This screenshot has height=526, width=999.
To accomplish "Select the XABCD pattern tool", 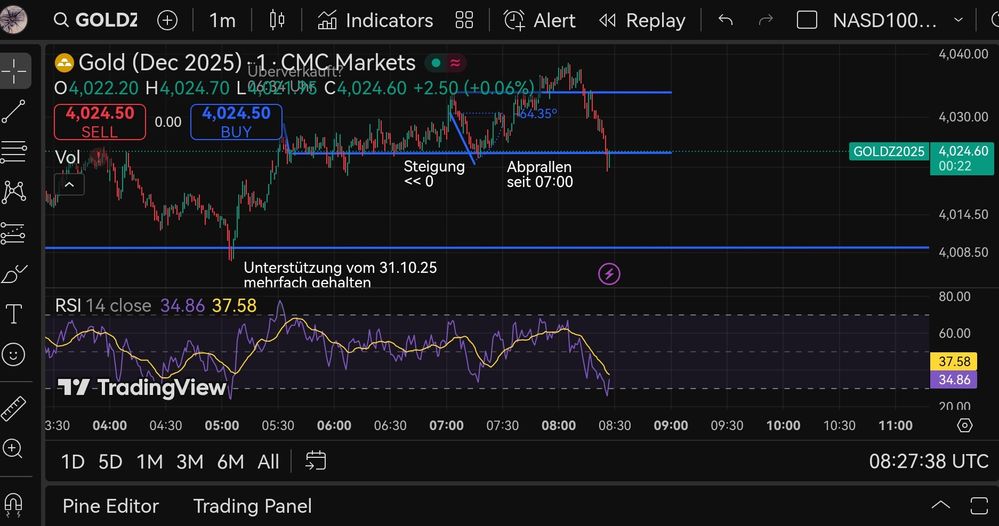I will 14,192.
